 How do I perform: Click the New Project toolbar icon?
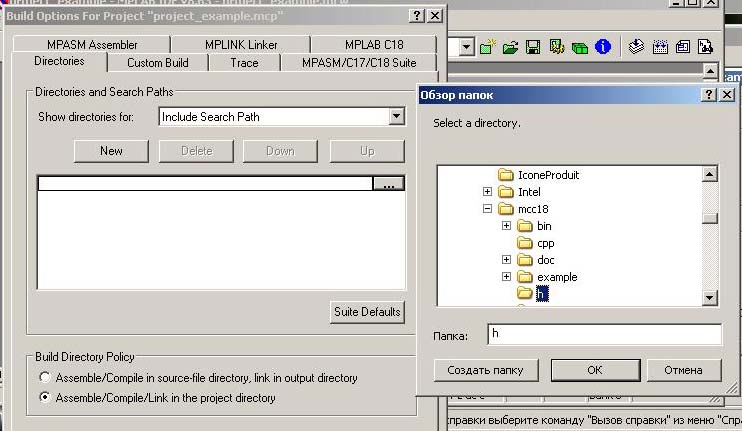pyautogui.click(x=488, y=47)
